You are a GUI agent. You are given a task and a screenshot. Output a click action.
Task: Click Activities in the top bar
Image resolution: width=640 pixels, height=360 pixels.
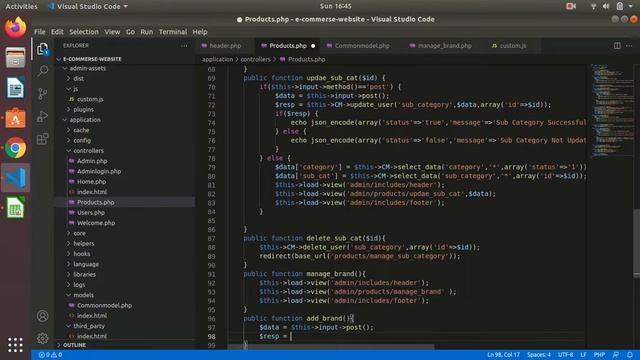click(21, 6)
